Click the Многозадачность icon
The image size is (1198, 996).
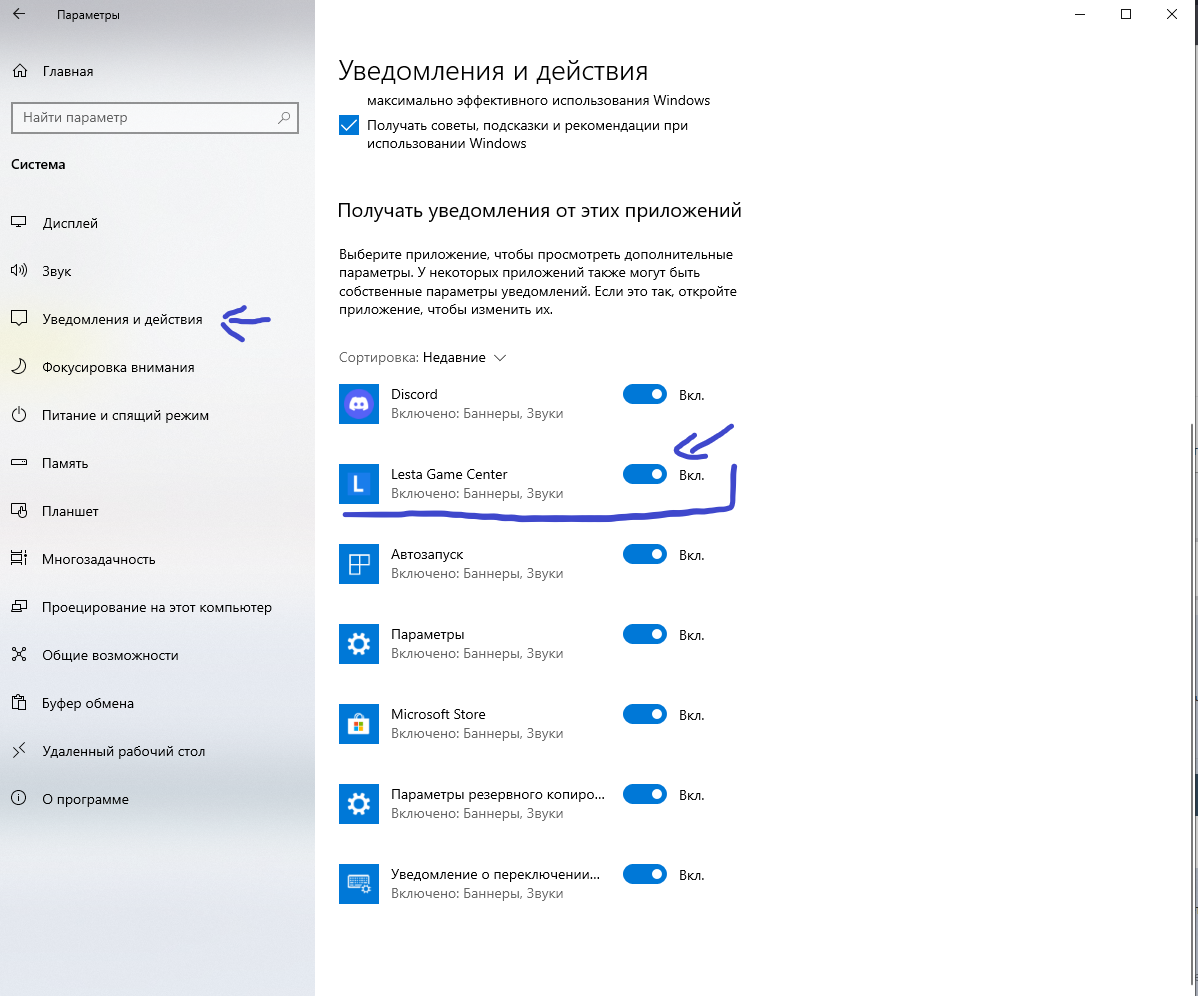coord(19,558)
